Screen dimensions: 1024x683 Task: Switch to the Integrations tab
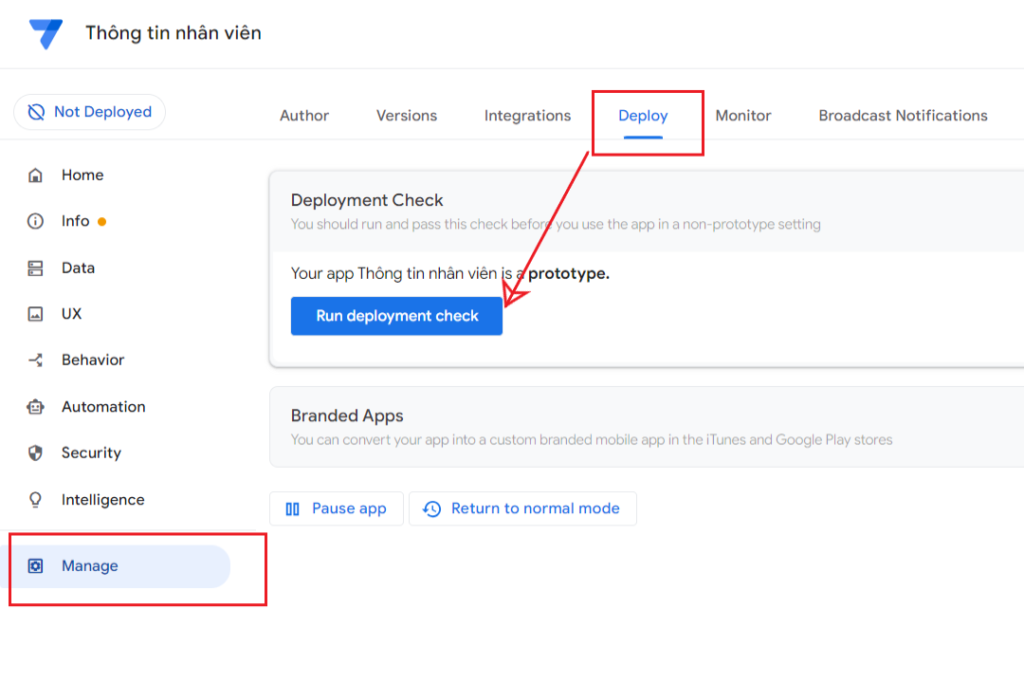527,115
